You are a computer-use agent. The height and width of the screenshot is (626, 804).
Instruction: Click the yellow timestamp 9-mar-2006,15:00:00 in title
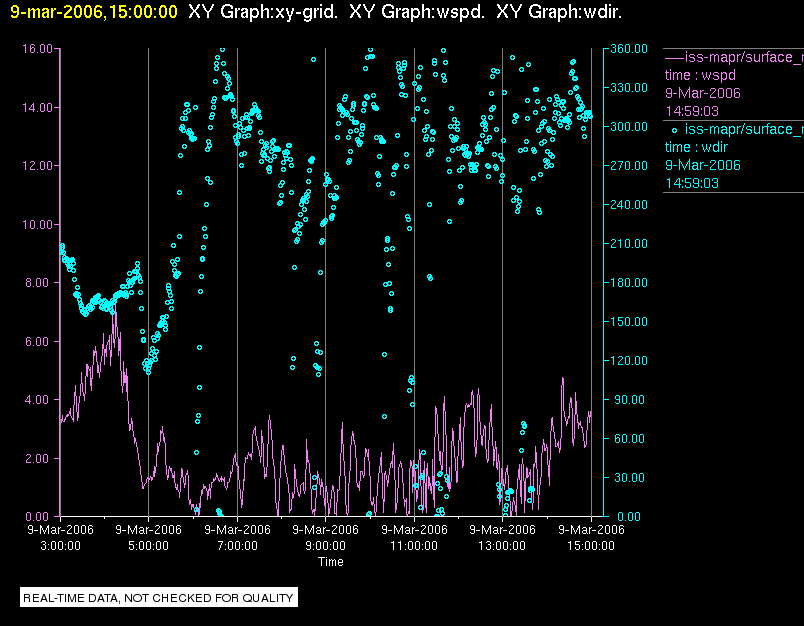[x=94, y=12]
